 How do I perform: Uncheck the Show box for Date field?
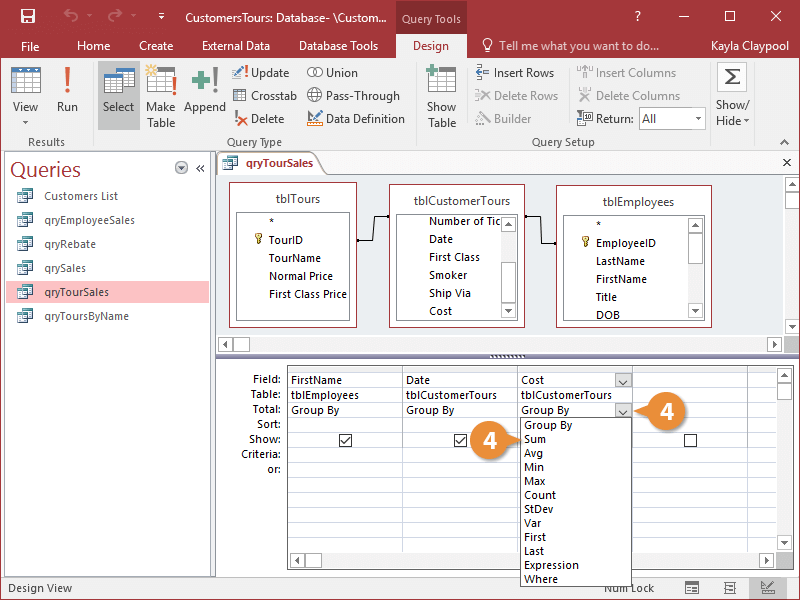459,440
